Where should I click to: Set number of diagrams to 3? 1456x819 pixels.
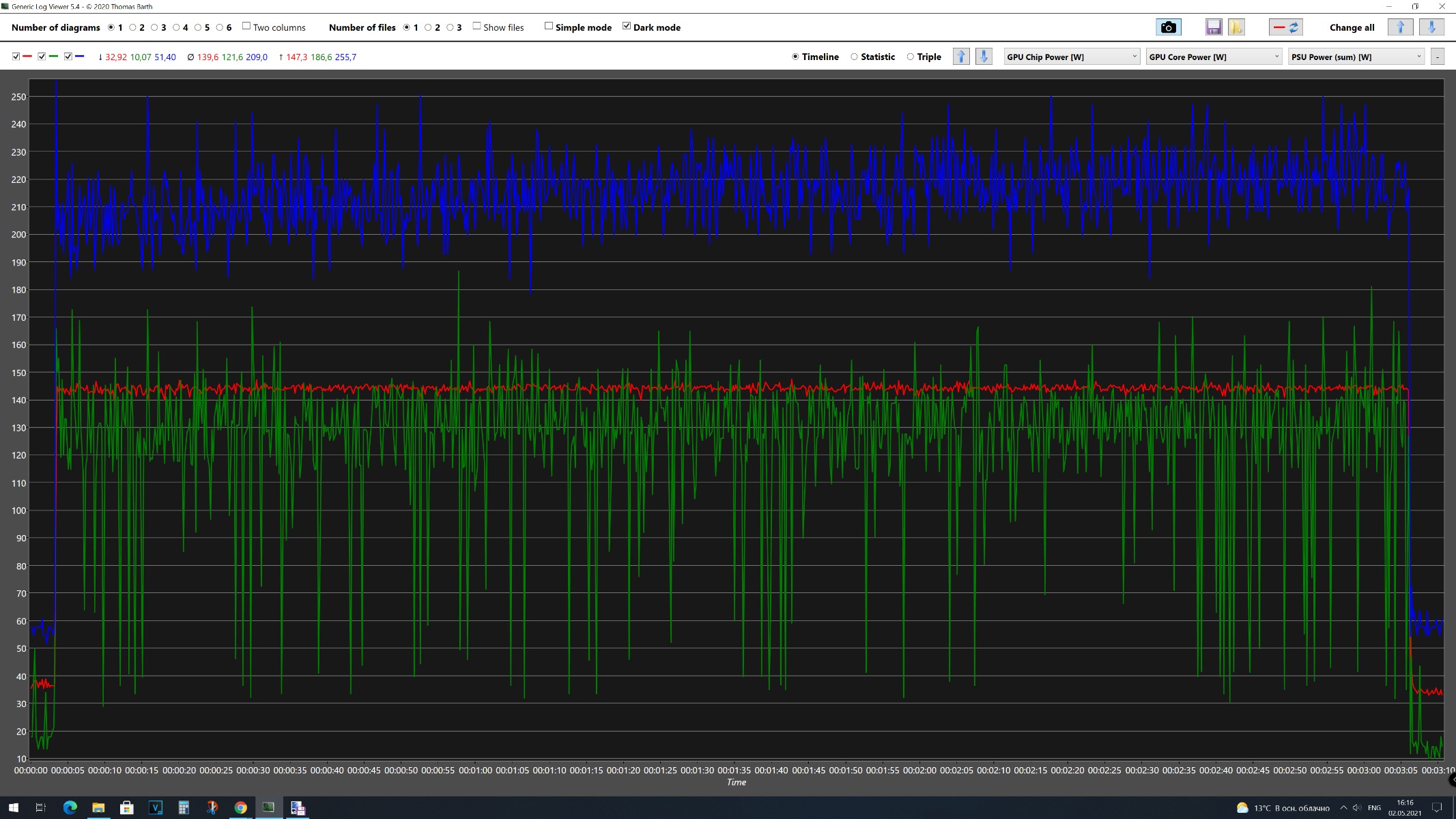pos(154,27)
